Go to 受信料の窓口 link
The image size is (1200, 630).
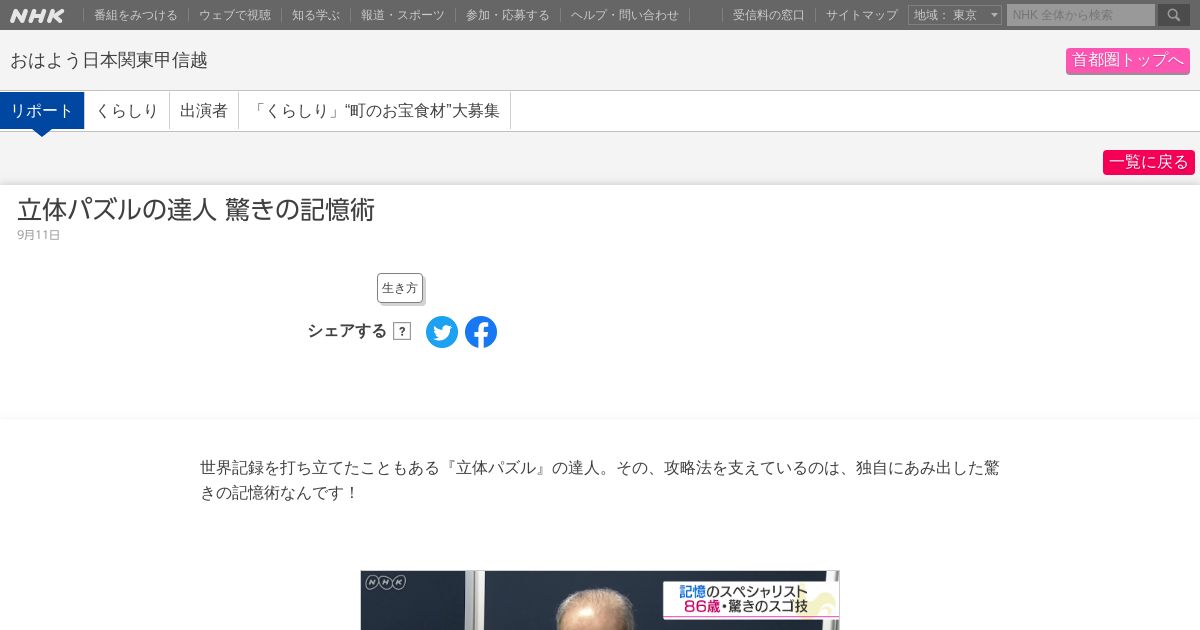click(769, 15)
